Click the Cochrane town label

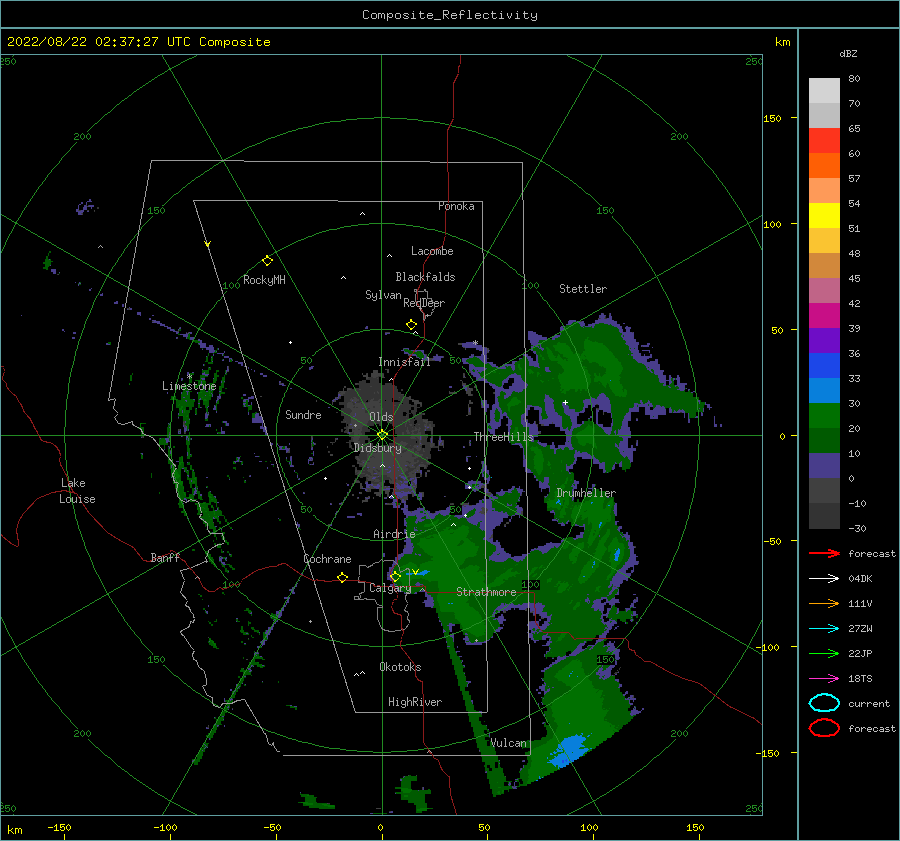click(x=327, y=559)
